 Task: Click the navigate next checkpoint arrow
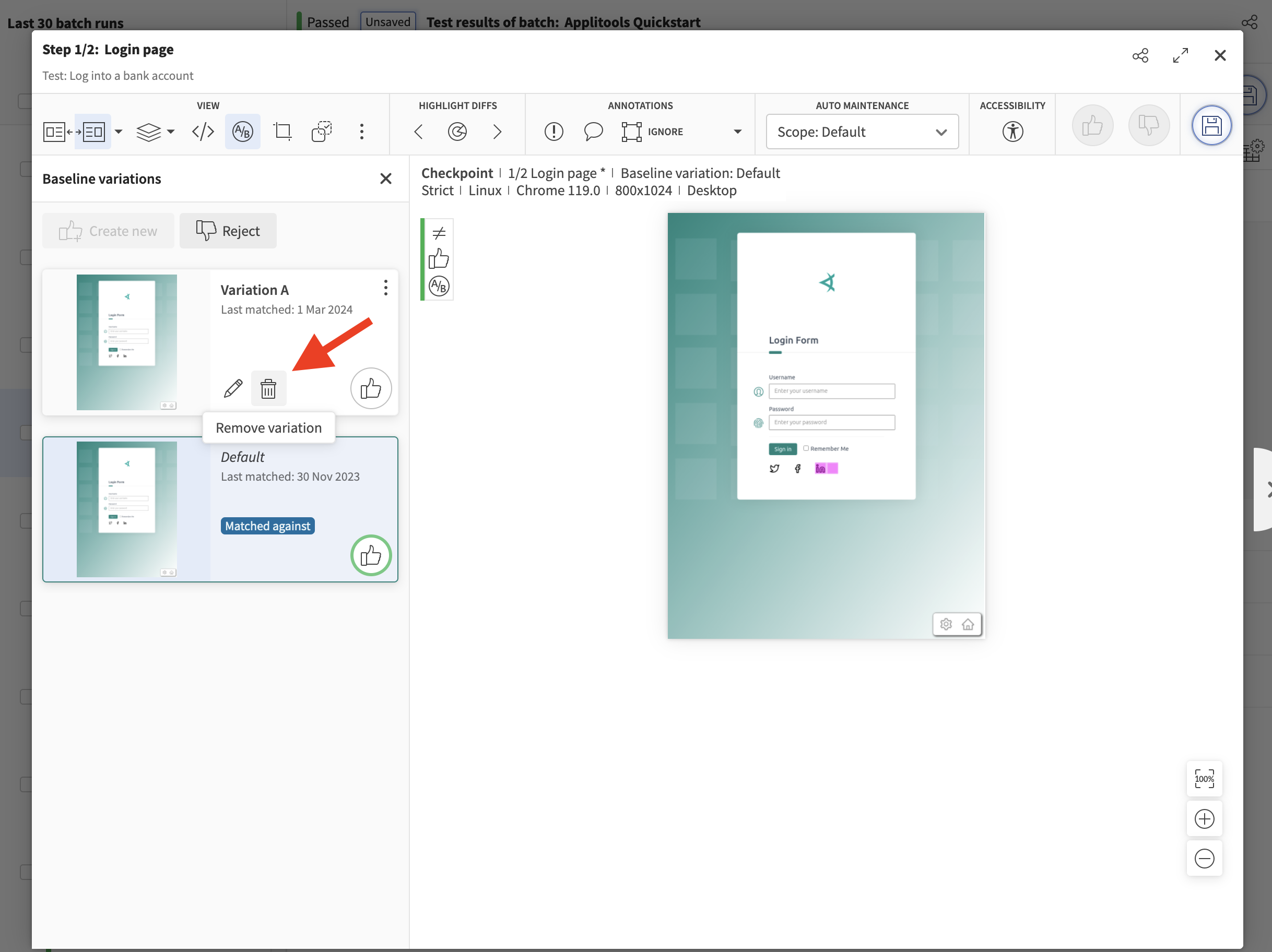tap(497, 131)
